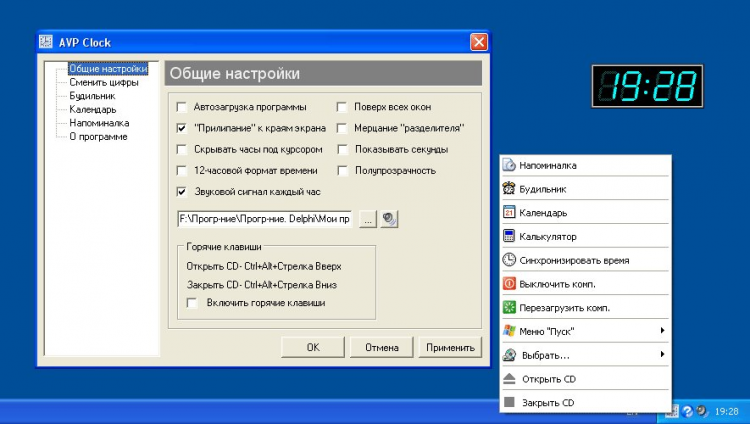Click the 19:28 digital clock widget

(647, 86)
